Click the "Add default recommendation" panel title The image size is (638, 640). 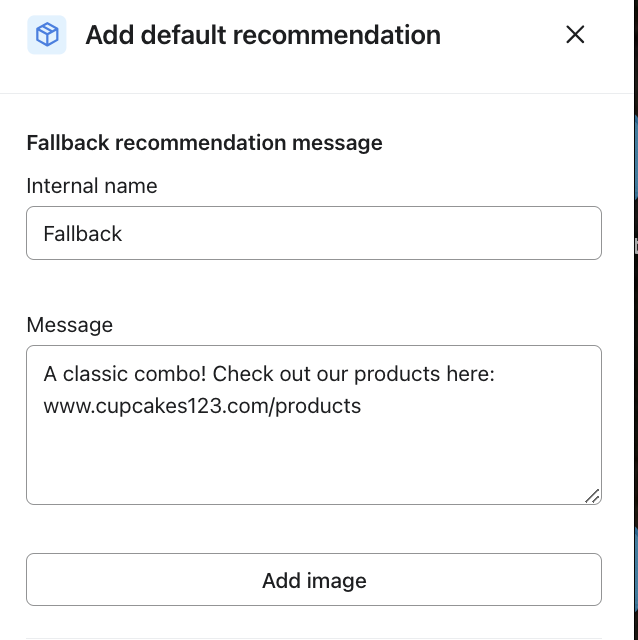tap(263, 35)
